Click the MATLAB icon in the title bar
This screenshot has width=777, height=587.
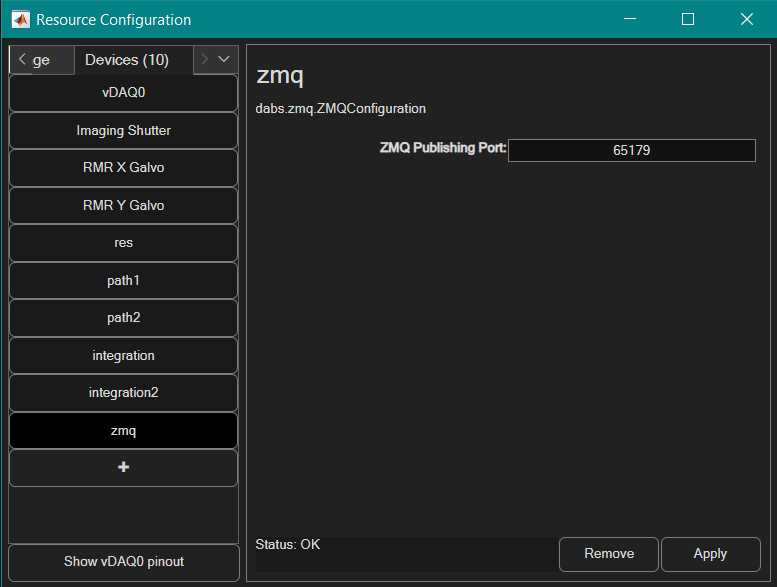click(21, 20)
